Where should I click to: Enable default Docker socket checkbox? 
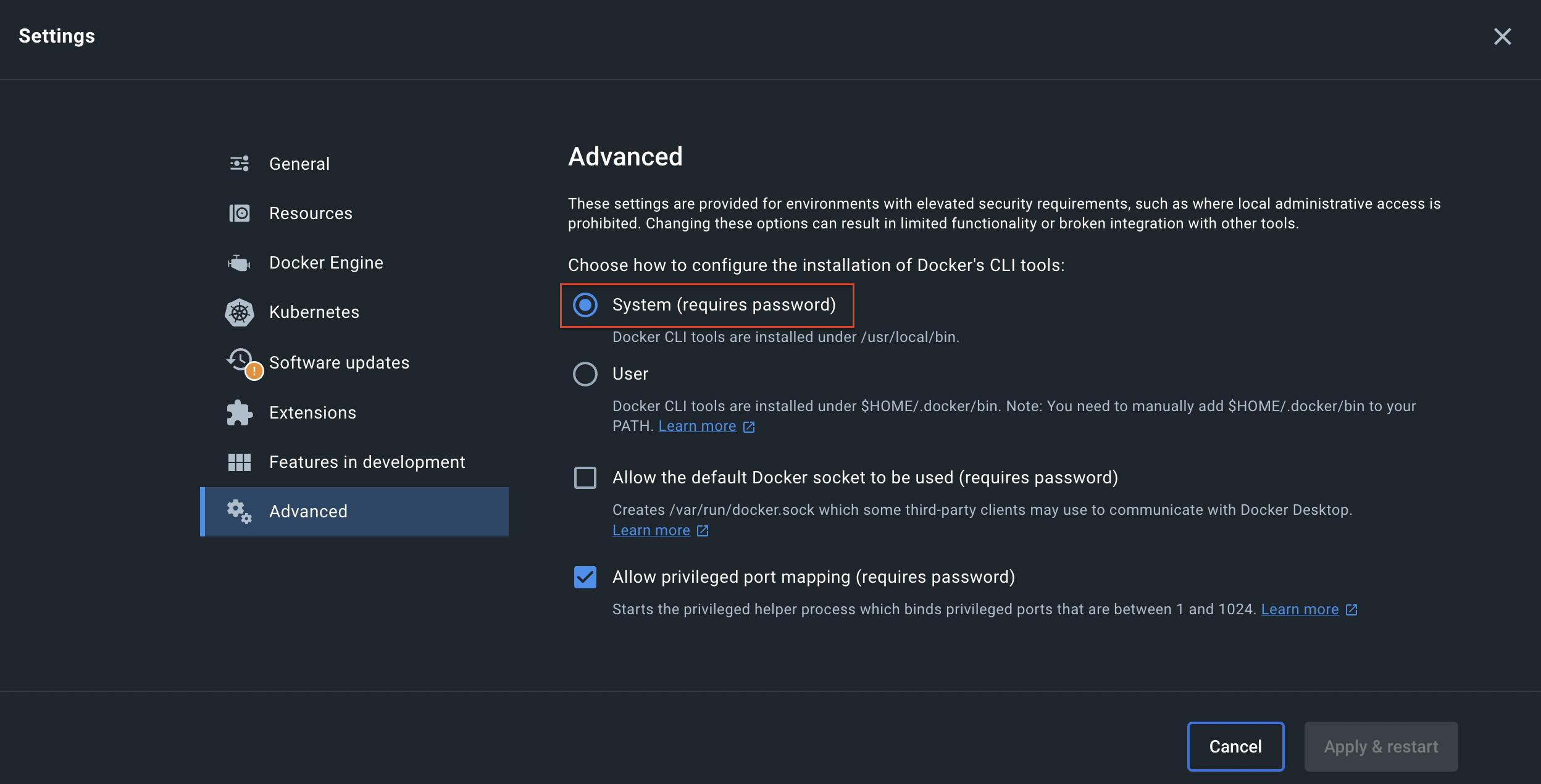[585, 478]
